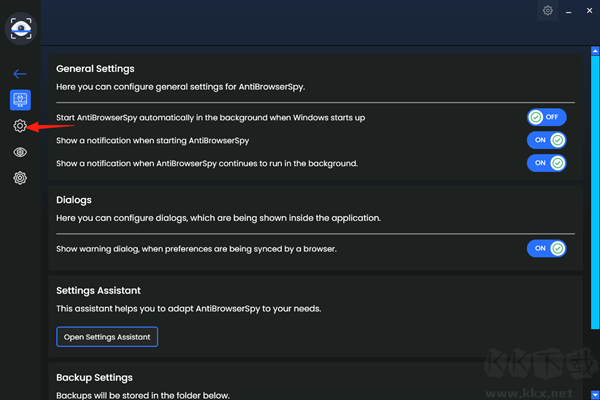Image resolution: width=600 pixels, height=400 pixels.
Task: Select the highlighted monitor icon in sidebar
Action: (20, 100)
